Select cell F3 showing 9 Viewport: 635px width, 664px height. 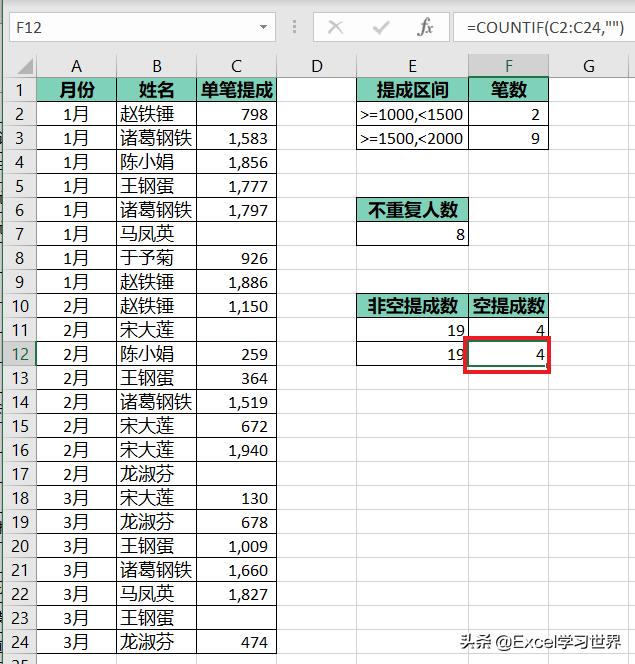(508, 138)
